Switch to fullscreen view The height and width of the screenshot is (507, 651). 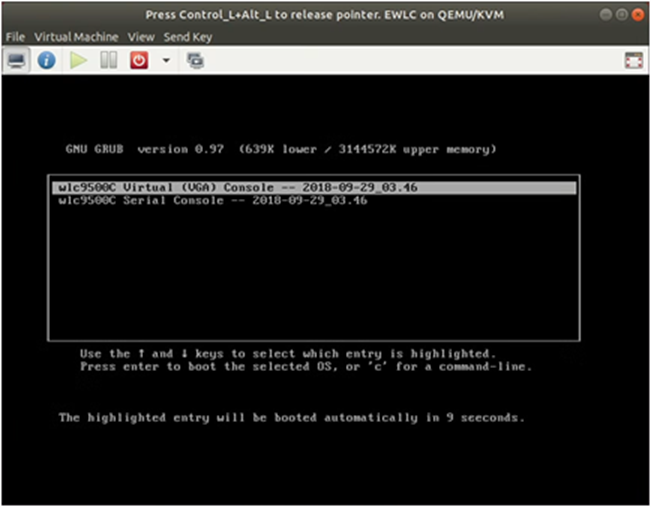pyautogui.click(x=634, y=61)
